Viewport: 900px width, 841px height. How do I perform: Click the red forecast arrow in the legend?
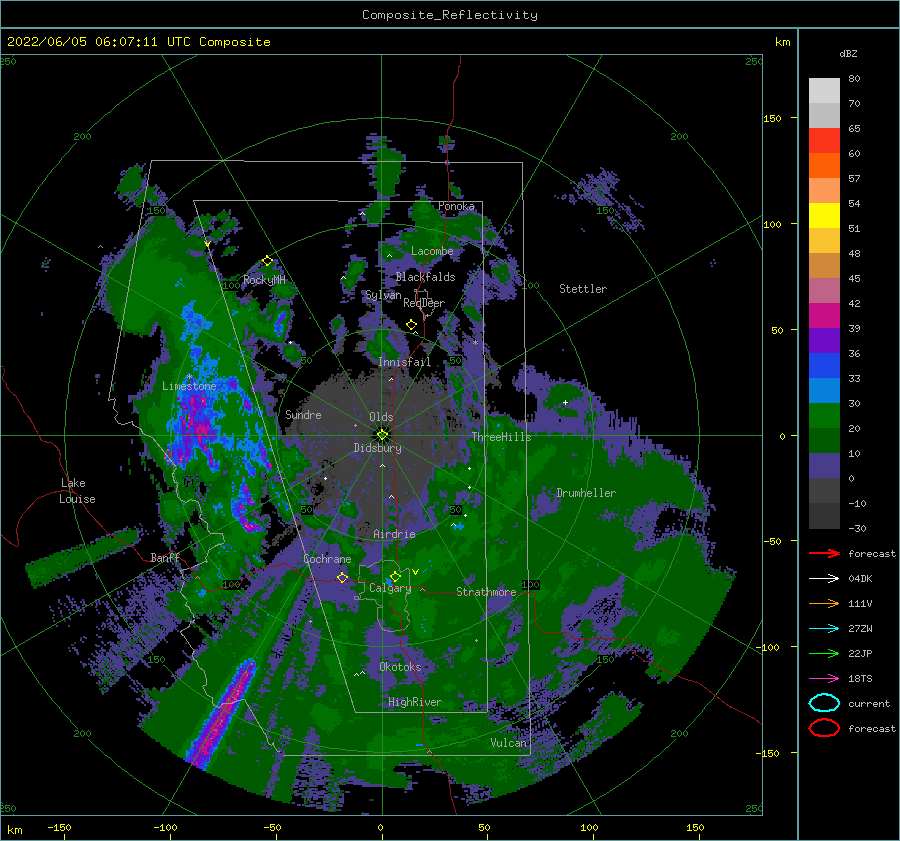[x=824, y=553]
